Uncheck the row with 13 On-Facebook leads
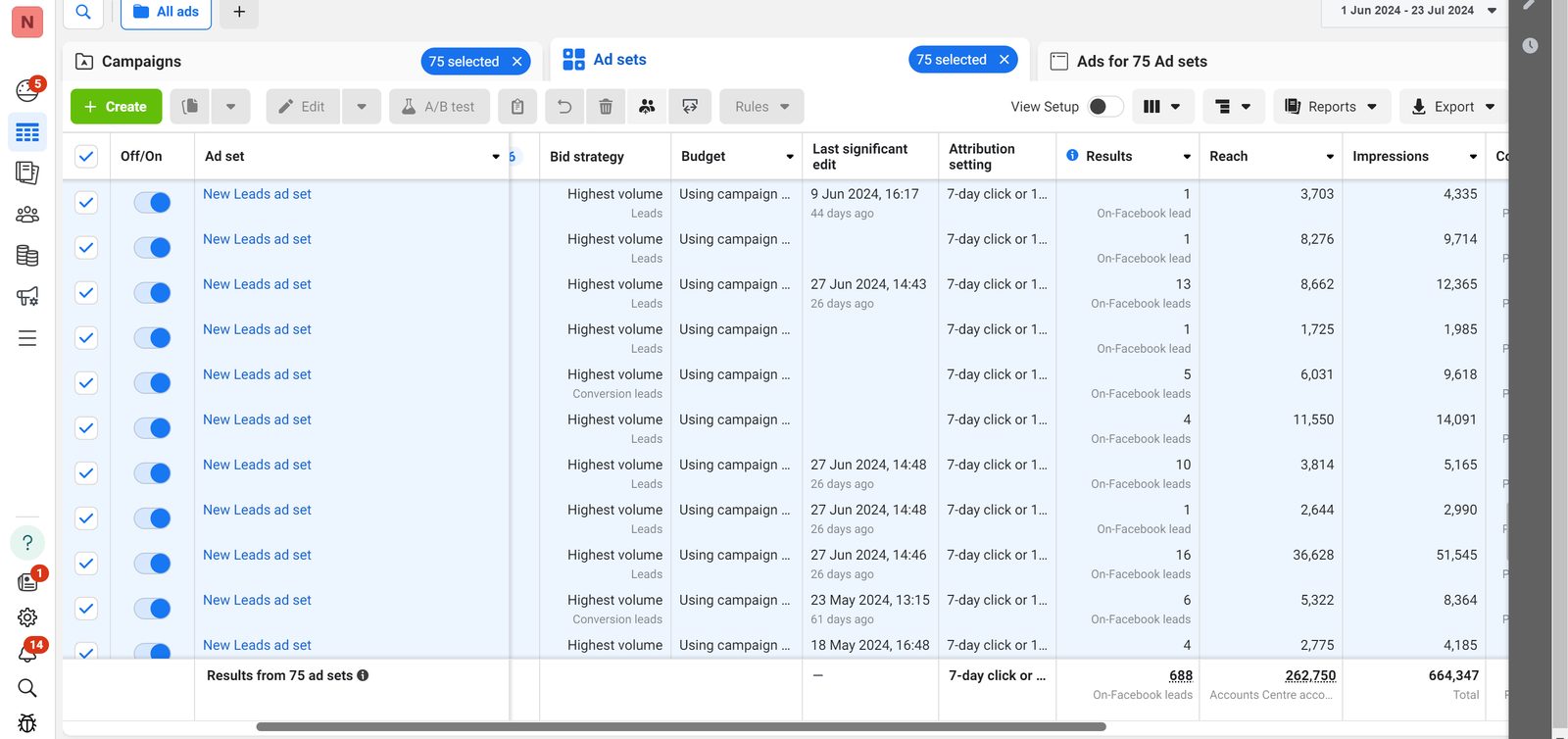Viewport: 1568px width, 739px height. tap(86, 292)
